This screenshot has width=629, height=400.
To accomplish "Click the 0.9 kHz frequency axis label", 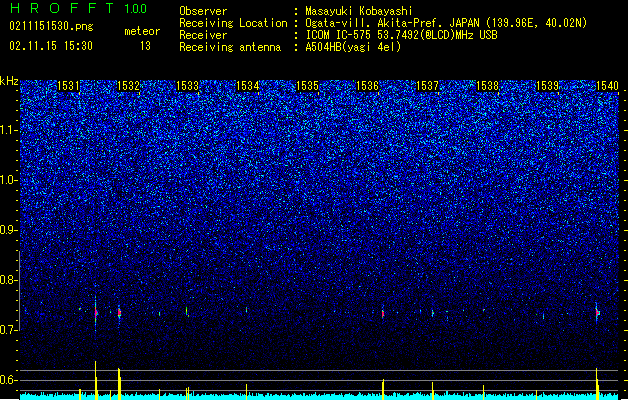I will 9,230.
